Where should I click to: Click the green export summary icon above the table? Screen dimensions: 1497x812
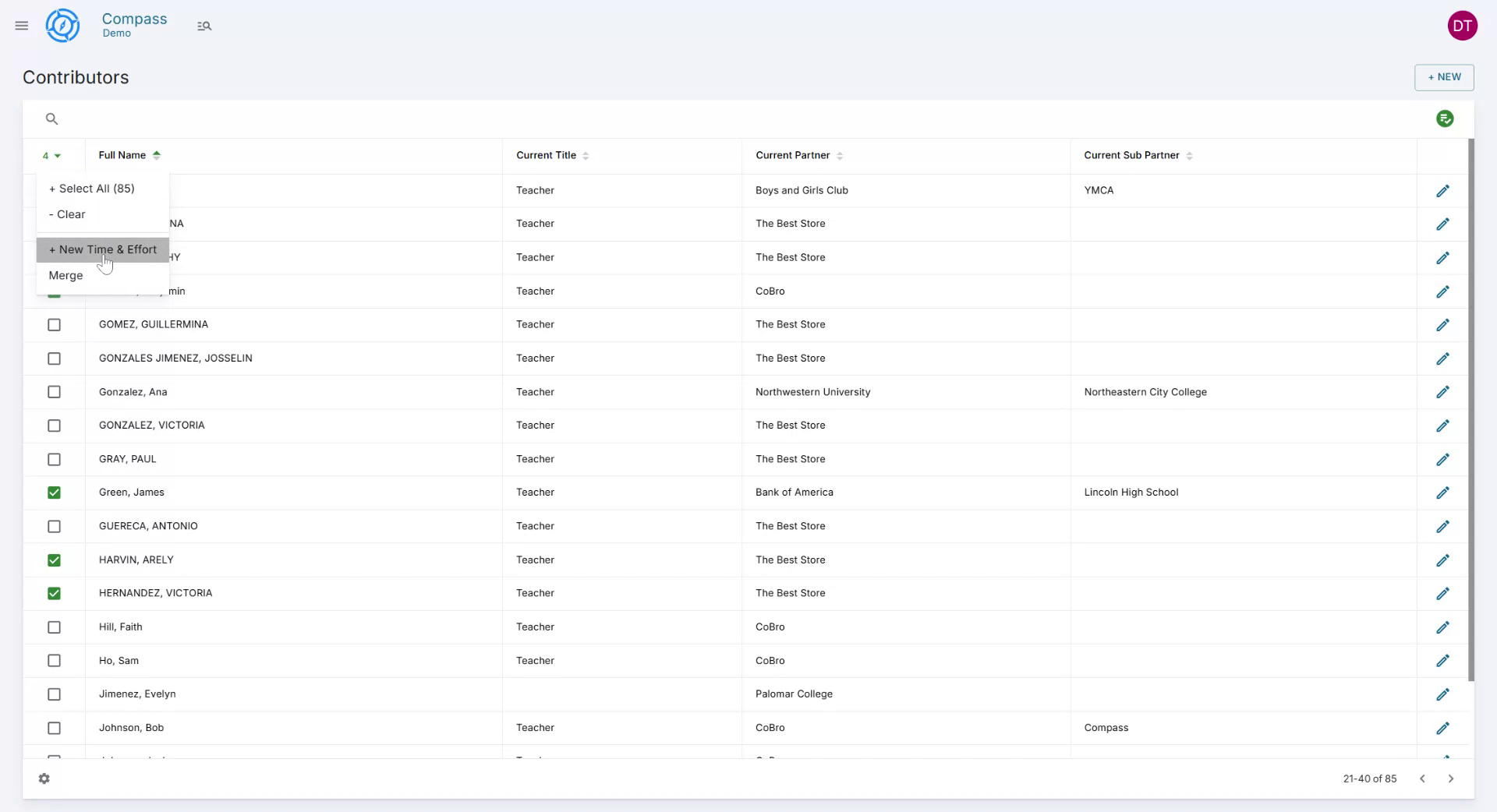click(1445, 118)
